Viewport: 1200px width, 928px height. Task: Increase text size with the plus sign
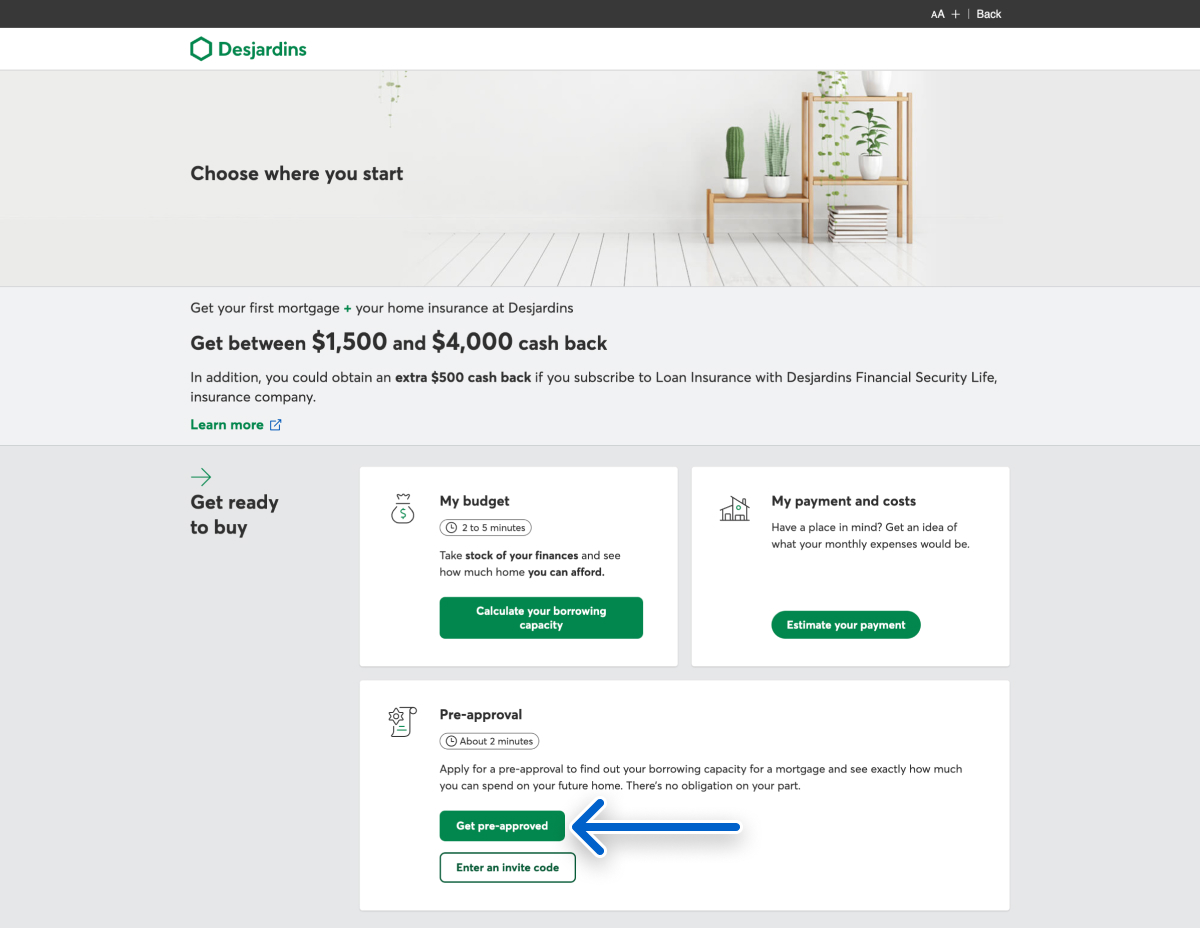pos(956,14)
